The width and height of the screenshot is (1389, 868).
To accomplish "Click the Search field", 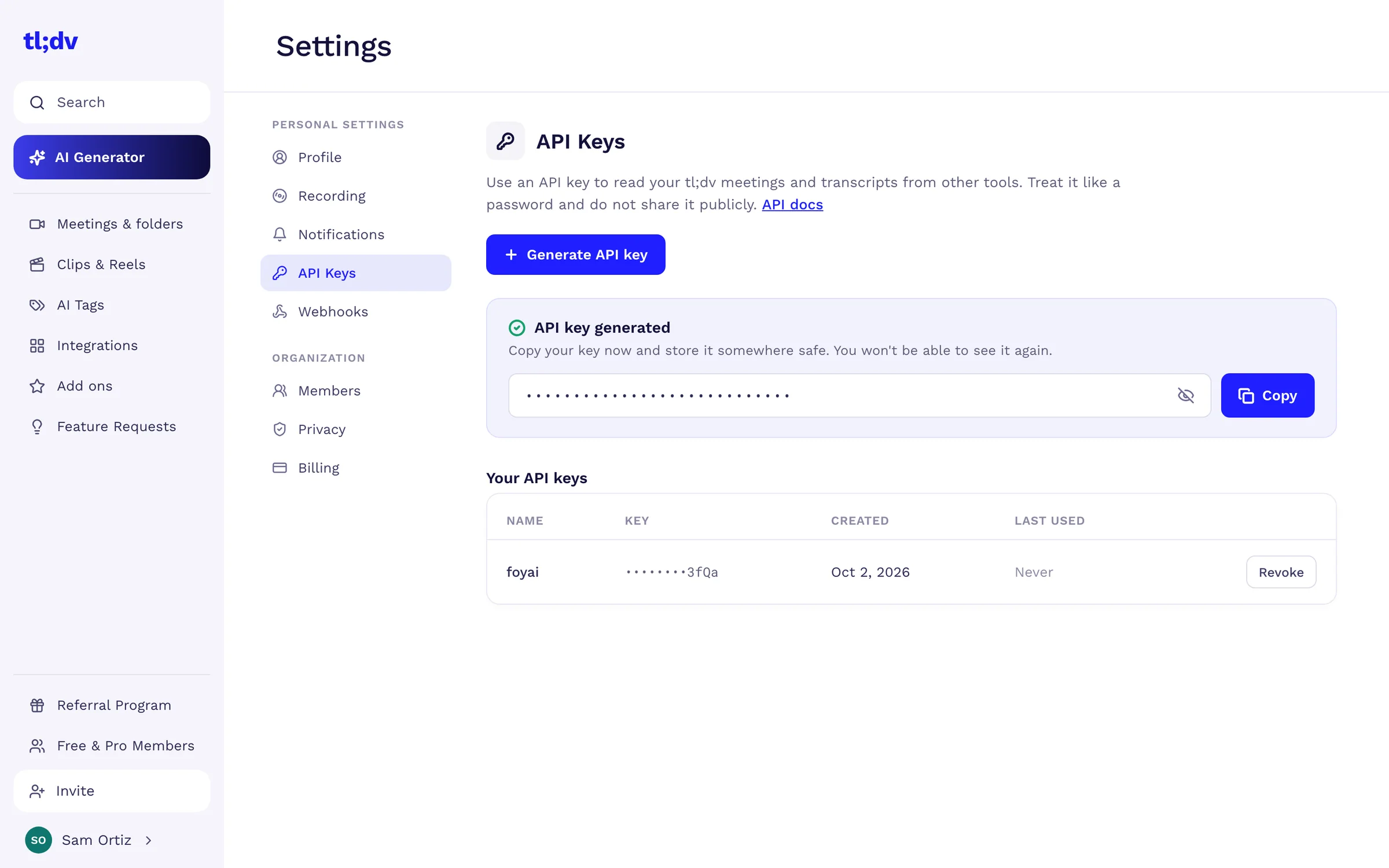I will coord(112,102).
